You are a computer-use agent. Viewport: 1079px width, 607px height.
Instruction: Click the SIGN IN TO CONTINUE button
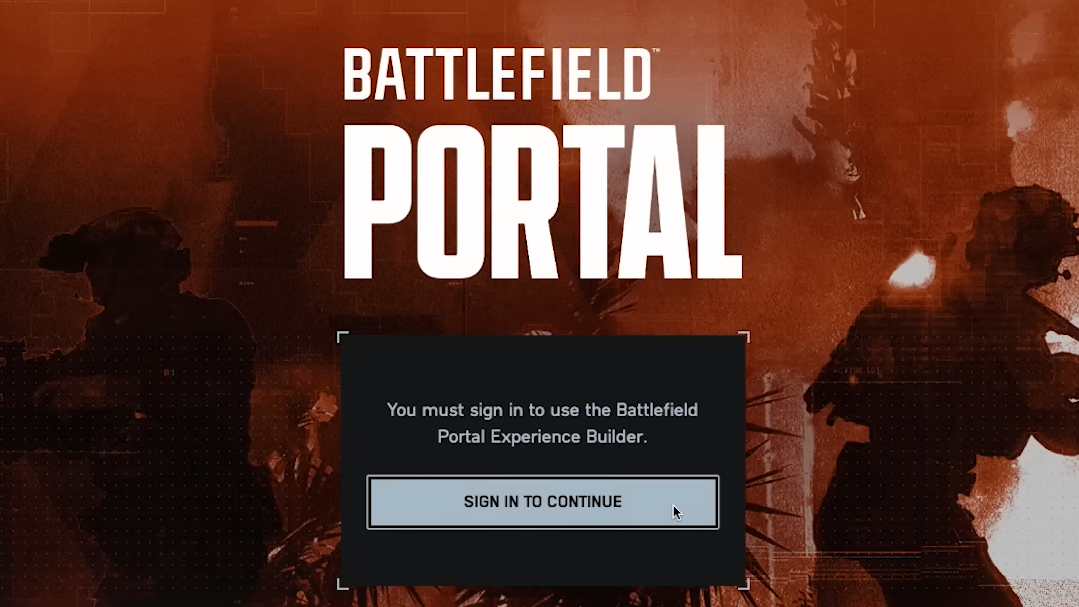[x=542, y=502]
